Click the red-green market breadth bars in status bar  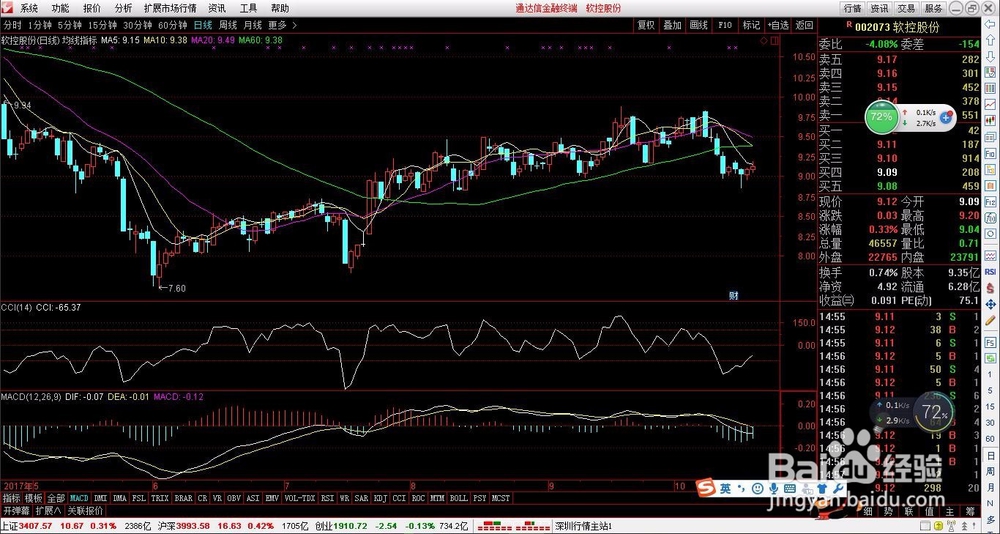tap(512, 526)
